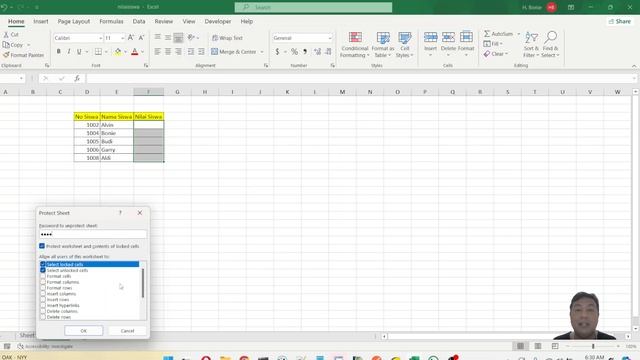Click the Top Align icon
The image size is (640, 360).
click(x=158, y=38)
